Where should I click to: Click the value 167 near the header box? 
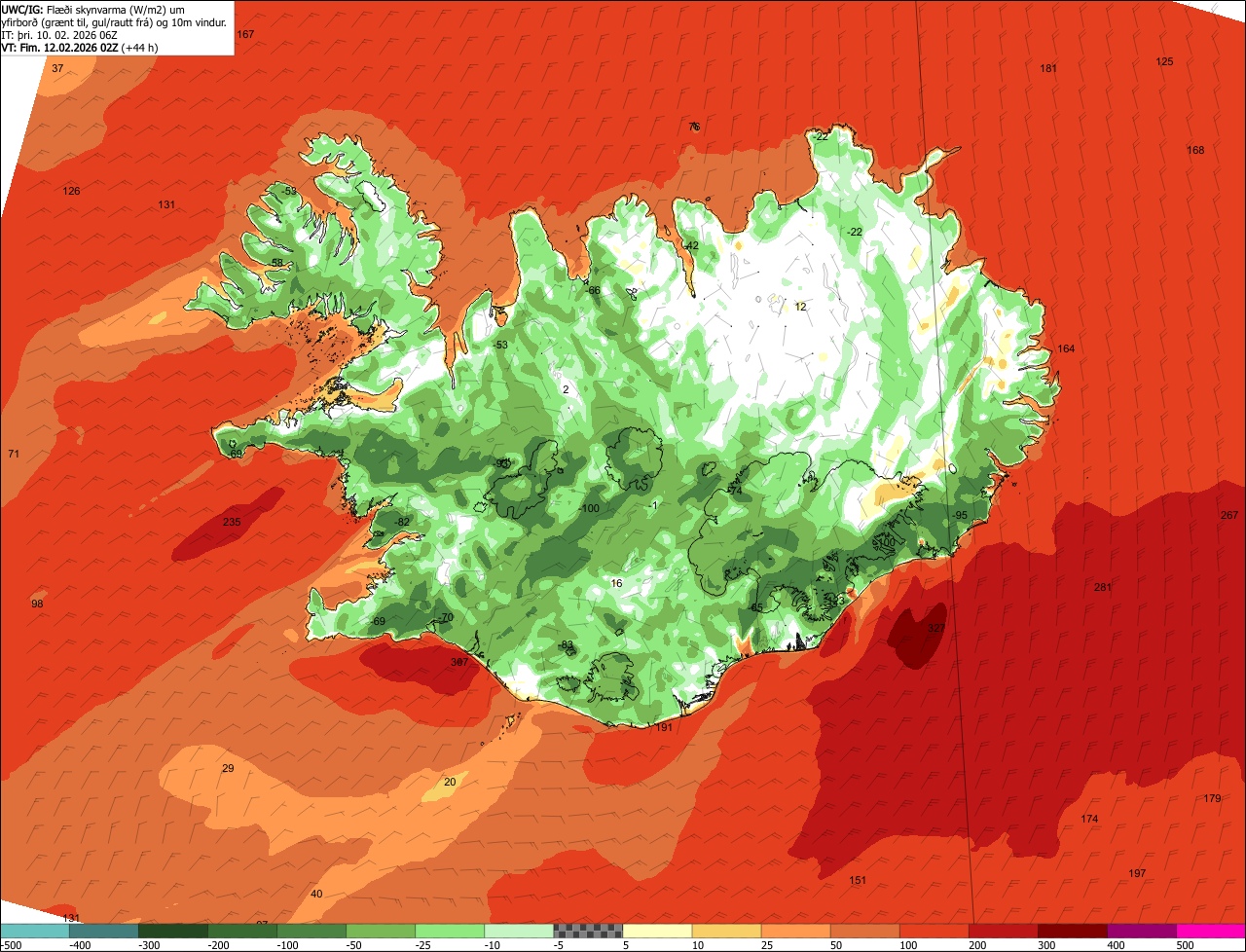245,34
